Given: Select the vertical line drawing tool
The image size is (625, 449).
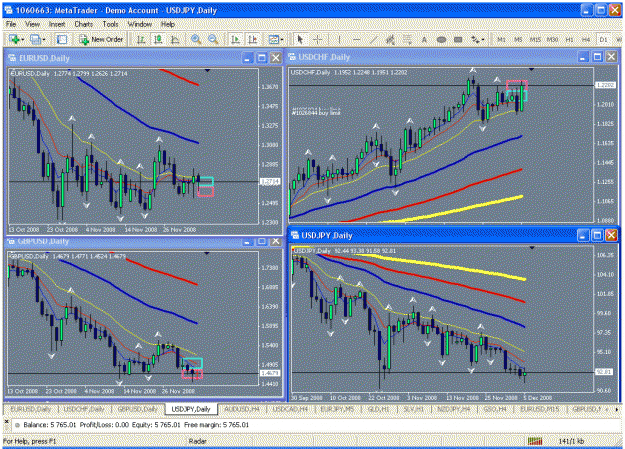Looking at the screenshot, I should pos(339,39).
